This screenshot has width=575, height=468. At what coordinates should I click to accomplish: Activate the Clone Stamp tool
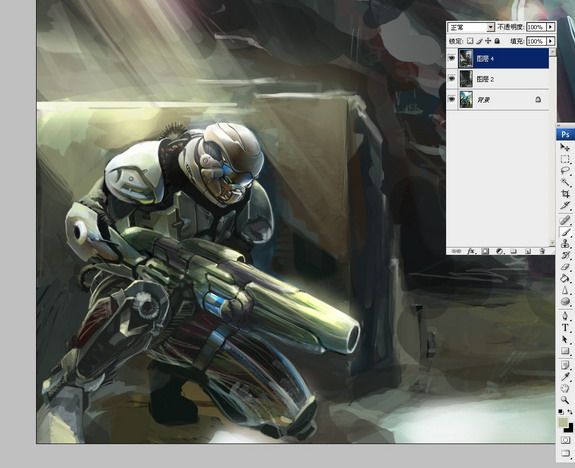click(565, 244)
